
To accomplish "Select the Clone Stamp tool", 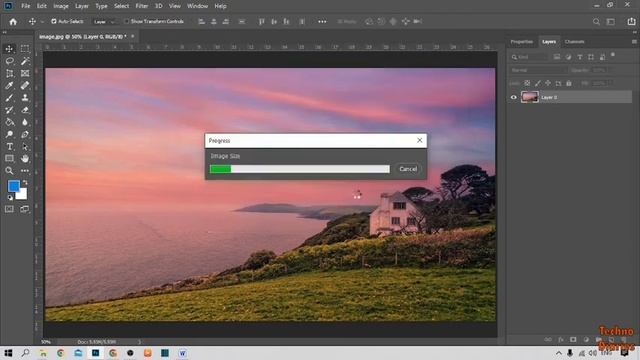I will (x=25, y=98).
